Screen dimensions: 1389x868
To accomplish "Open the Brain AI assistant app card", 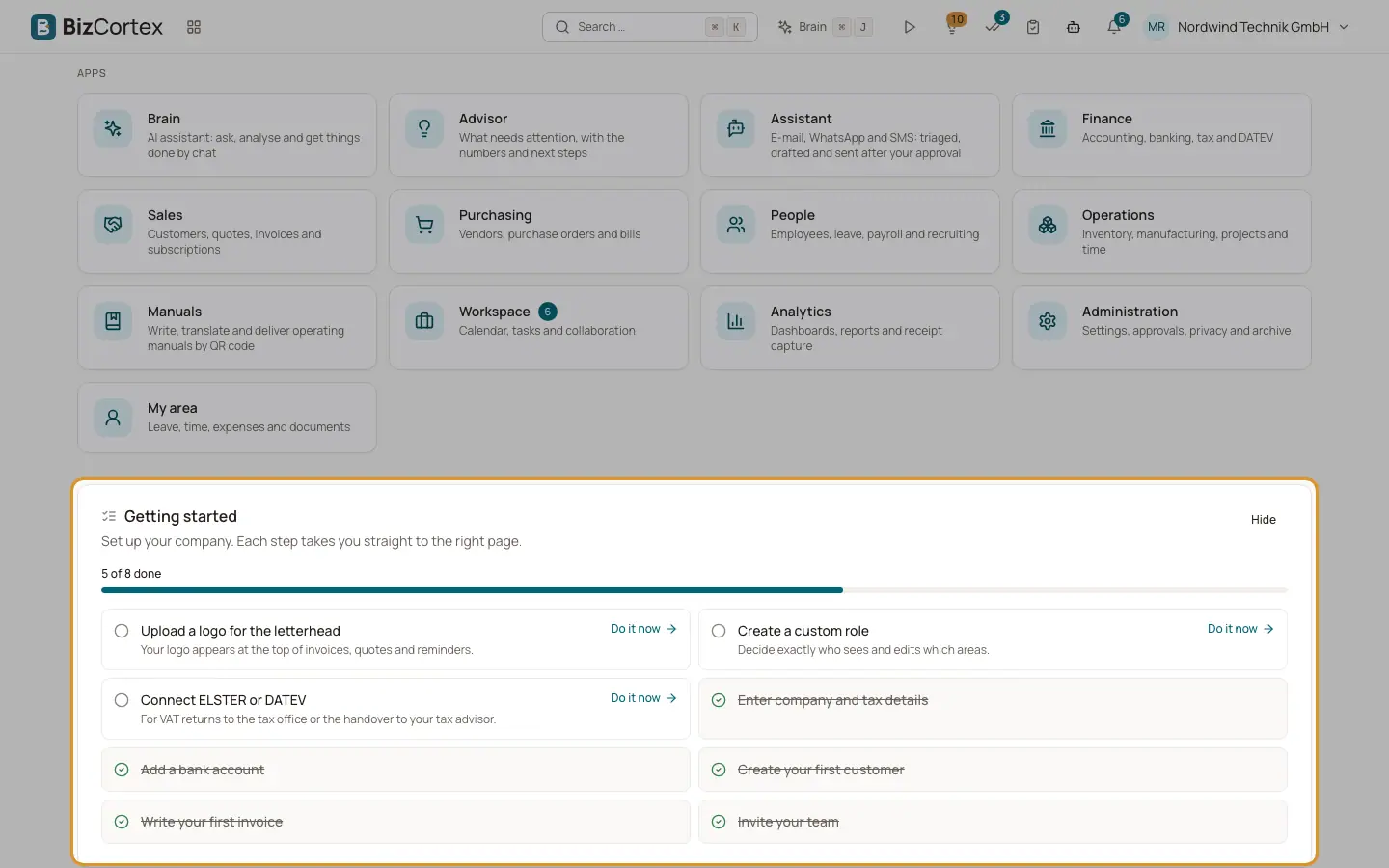I will tap(227, 135).
